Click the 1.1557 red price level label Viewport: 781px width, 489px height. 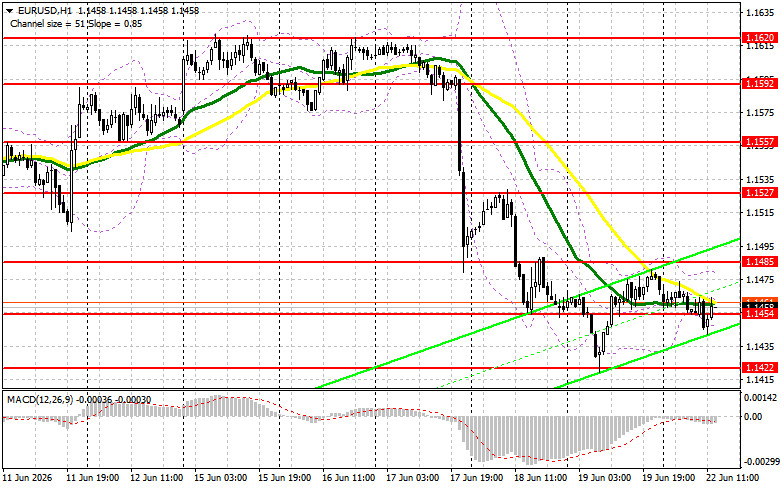[760, 142]
